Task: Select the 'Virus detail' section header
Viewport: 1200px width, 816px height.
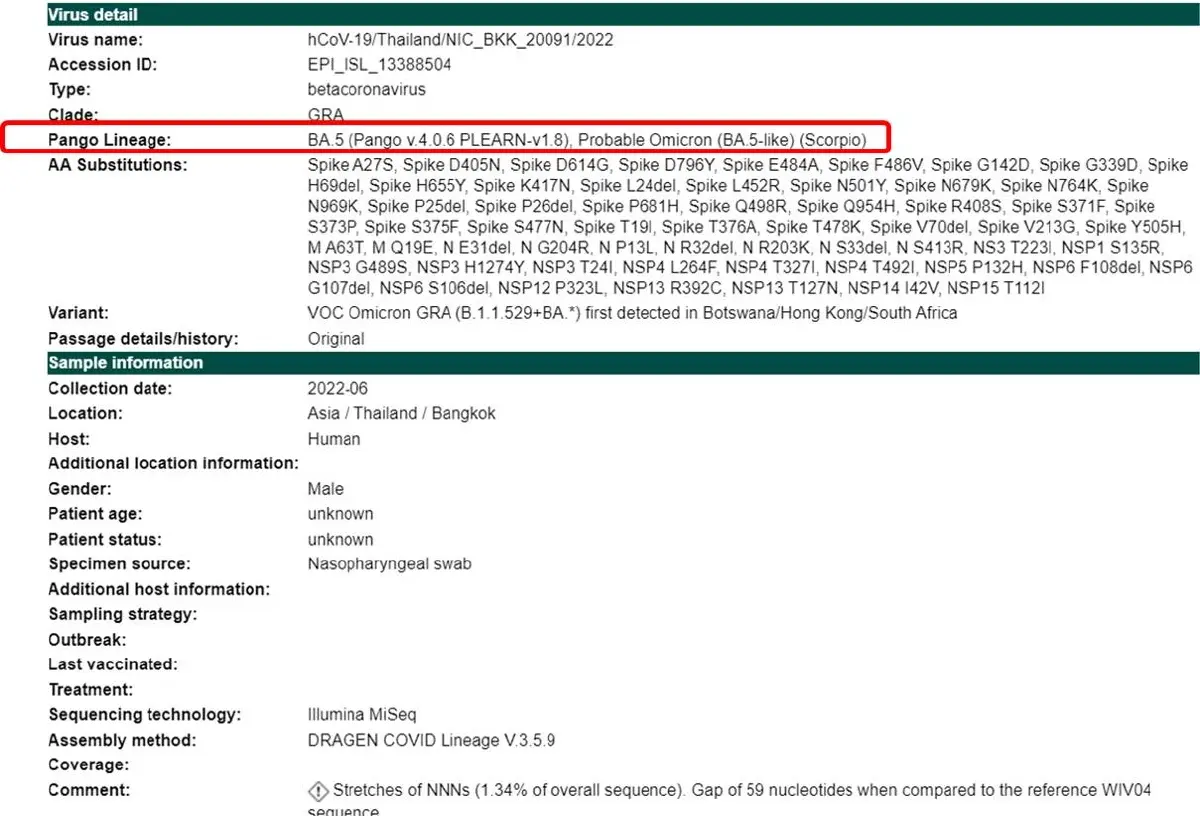Action: (623, 15)
